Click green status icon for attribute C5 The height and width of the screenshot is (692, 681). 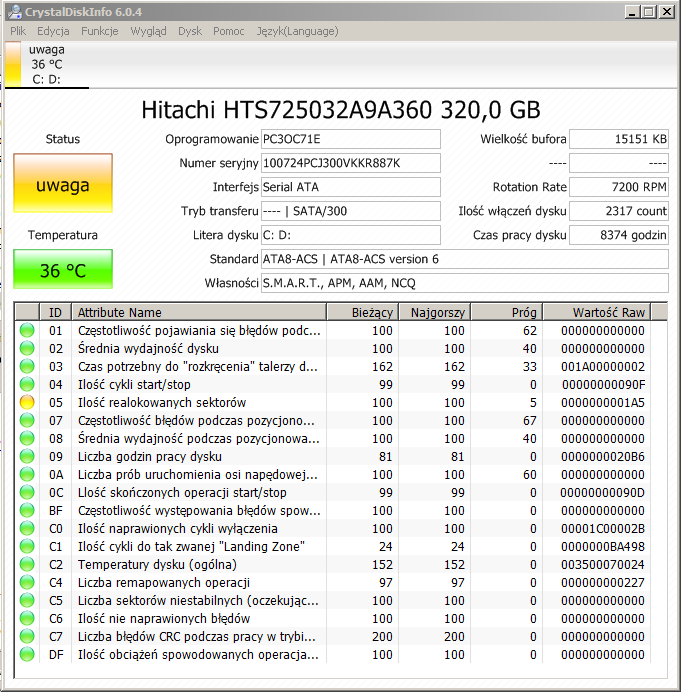(27, 600)
